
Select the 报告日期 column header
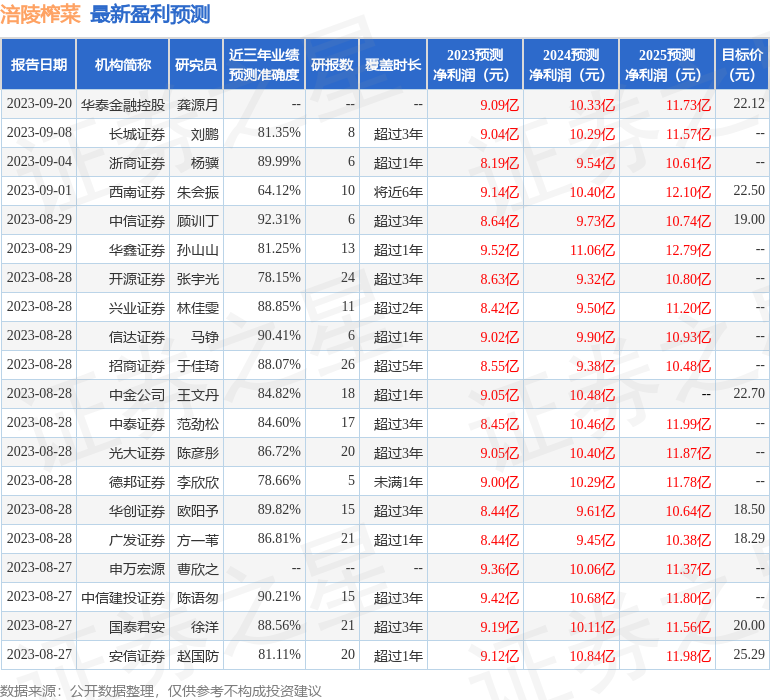pos(39,64)
